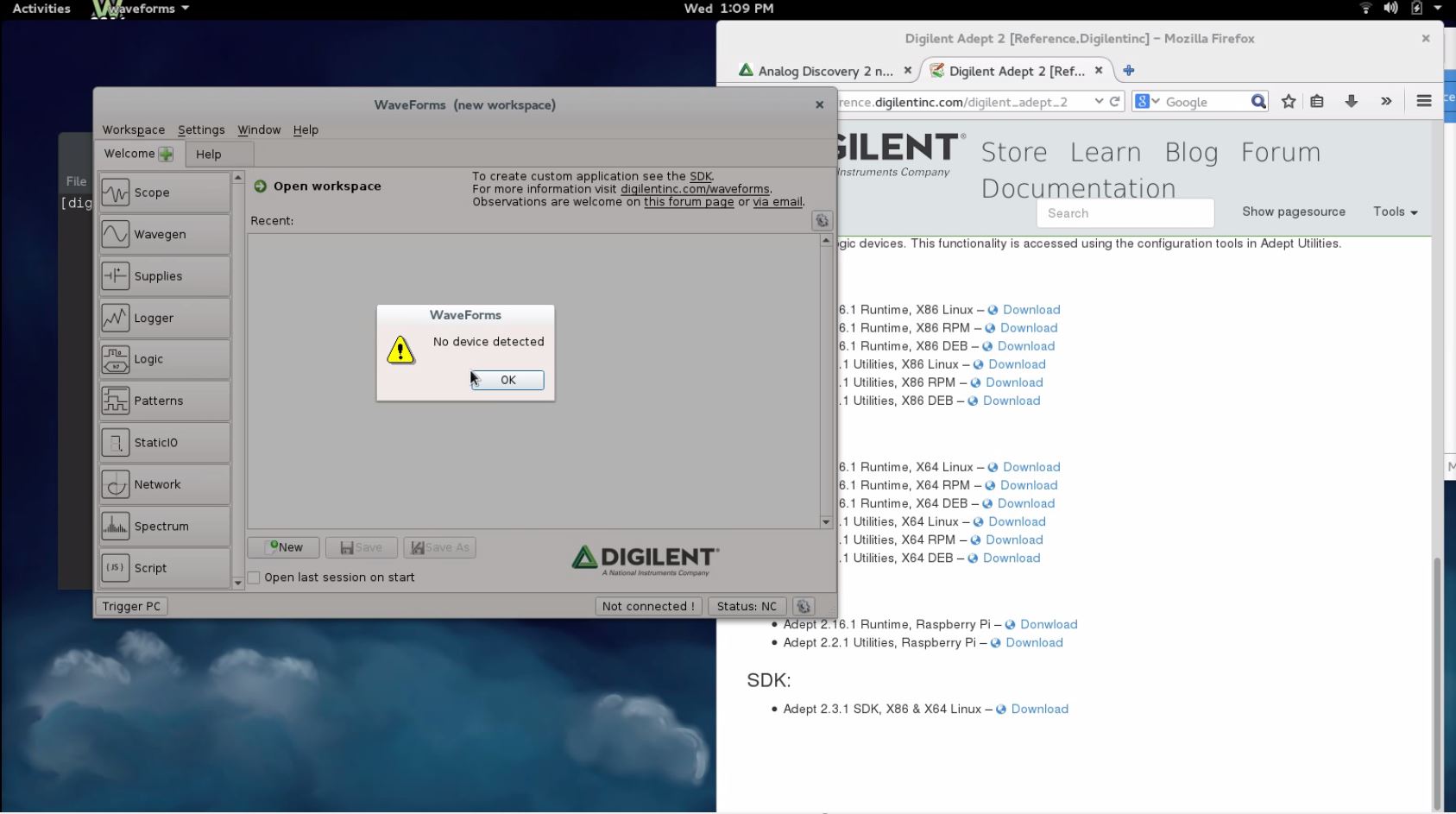Open the Spectrum analyzer instrument
This screenshot has width=1456, height=814.
pyautogui.click(x=165, y=526)
